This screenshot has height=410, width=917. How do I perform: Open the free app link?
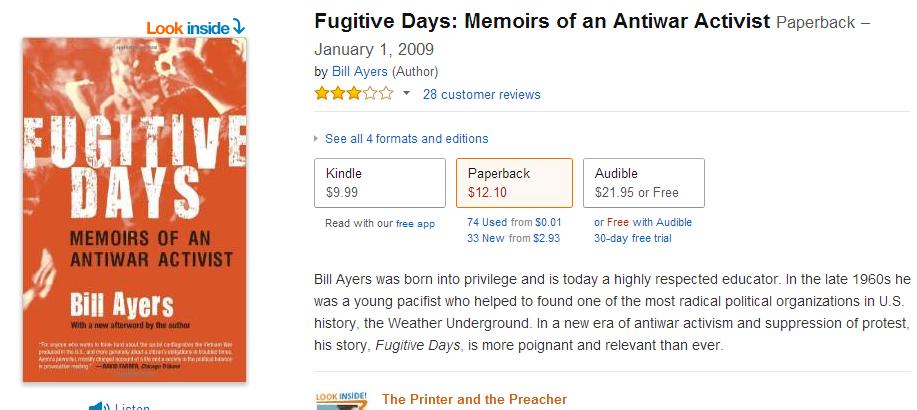[x=415, y=223]
